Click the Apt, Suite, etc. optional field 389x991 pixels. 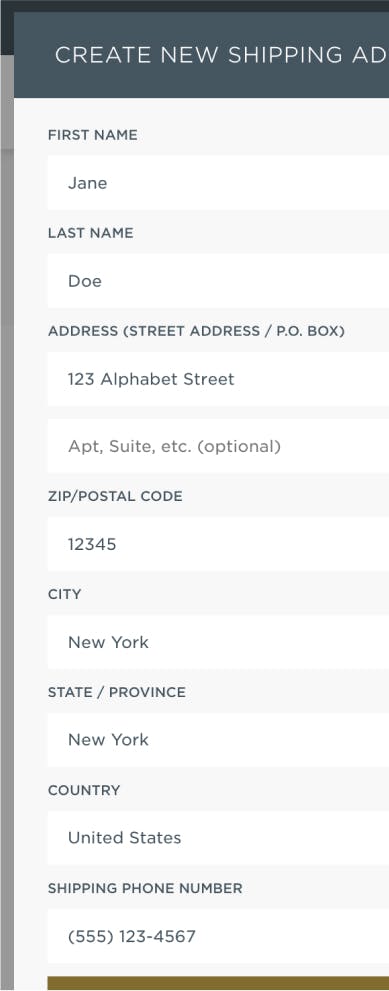218,446
